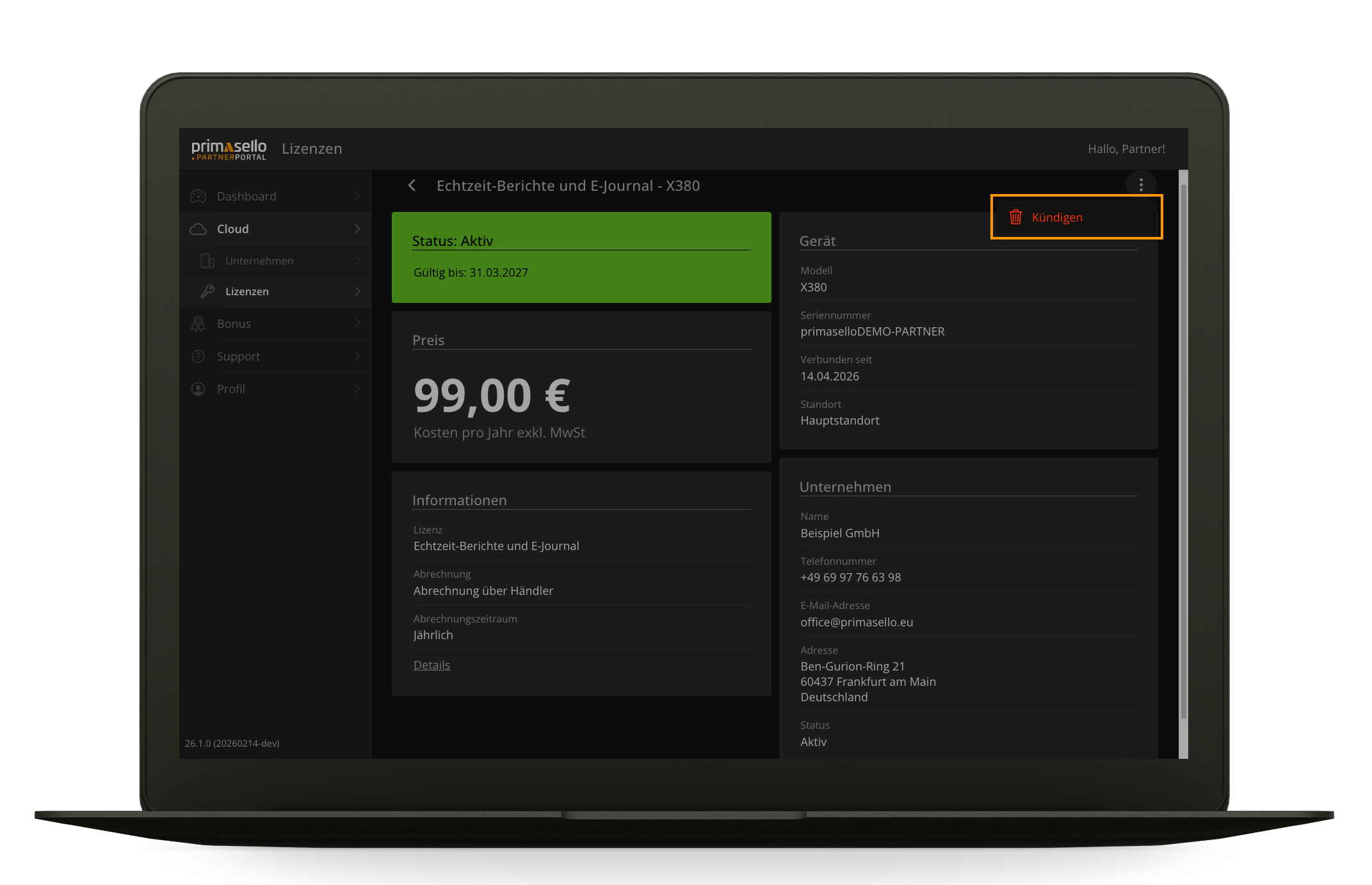The height and width of the screenshot is (885, 1372).
Task: Click the green Status: Aktiv banner
Action: [581, 257]
